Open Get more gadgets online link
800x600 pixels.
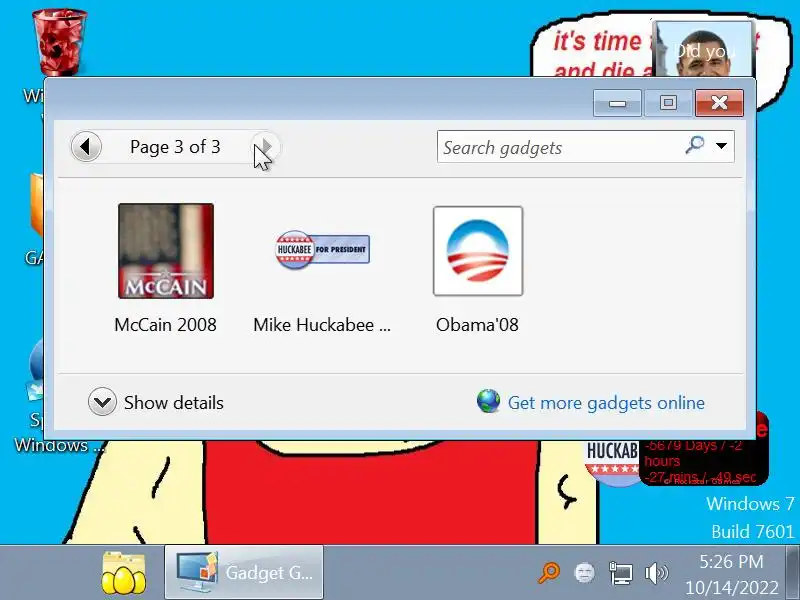[x=606, y=403]
